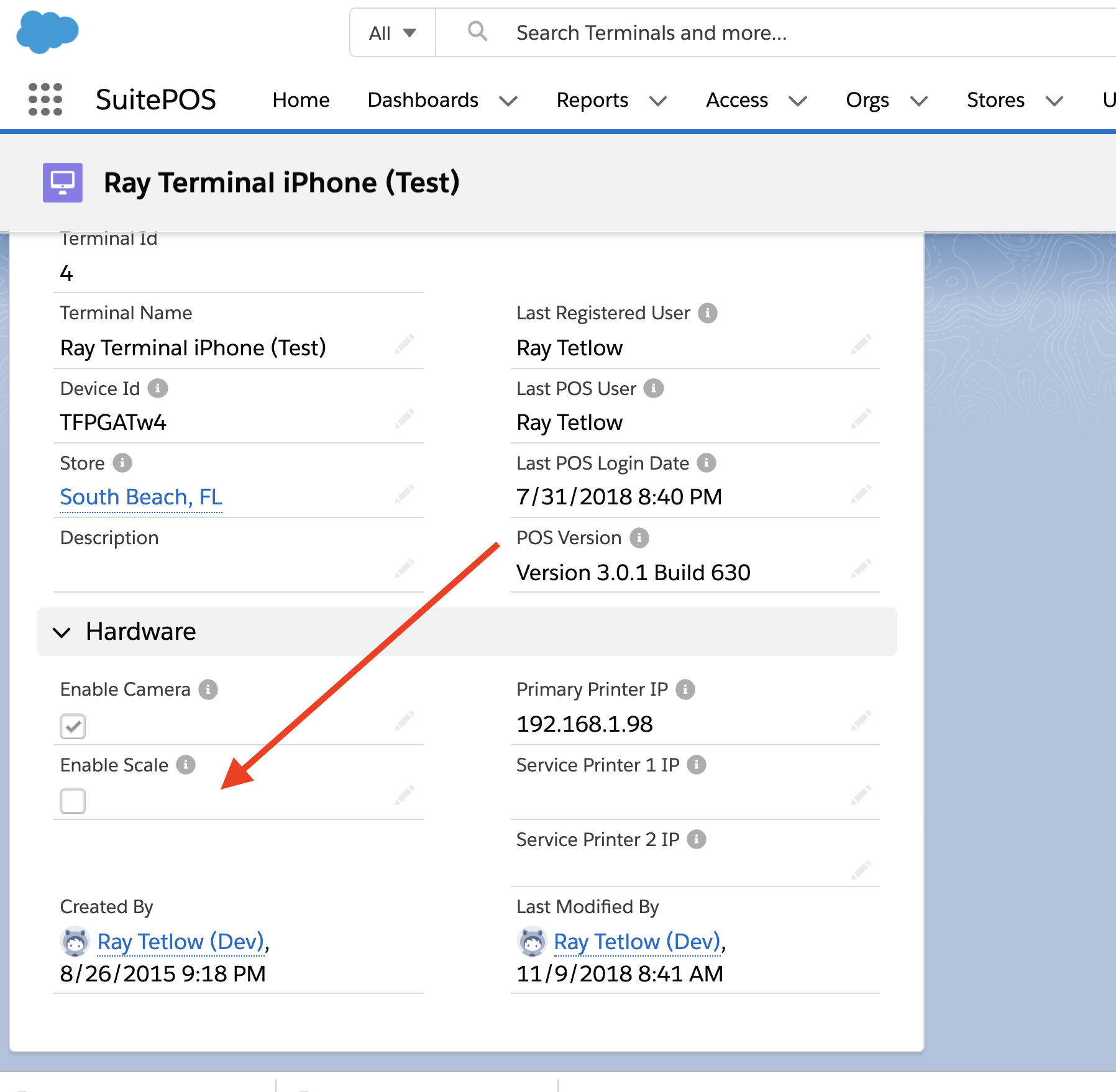Click the Version 3.0.1 Build 630 value
This screenshot has height=1092, width=1116.
point(634,572)
